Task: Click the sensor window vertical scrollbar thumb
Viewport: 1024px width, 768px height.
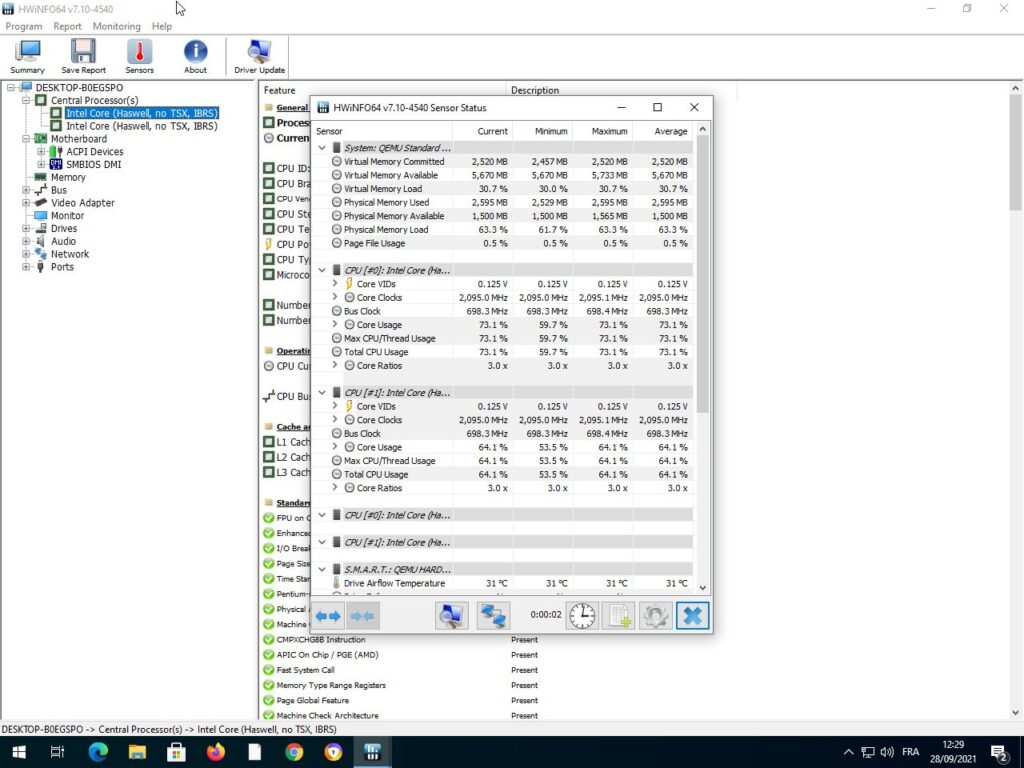Action: click(703, 274)
